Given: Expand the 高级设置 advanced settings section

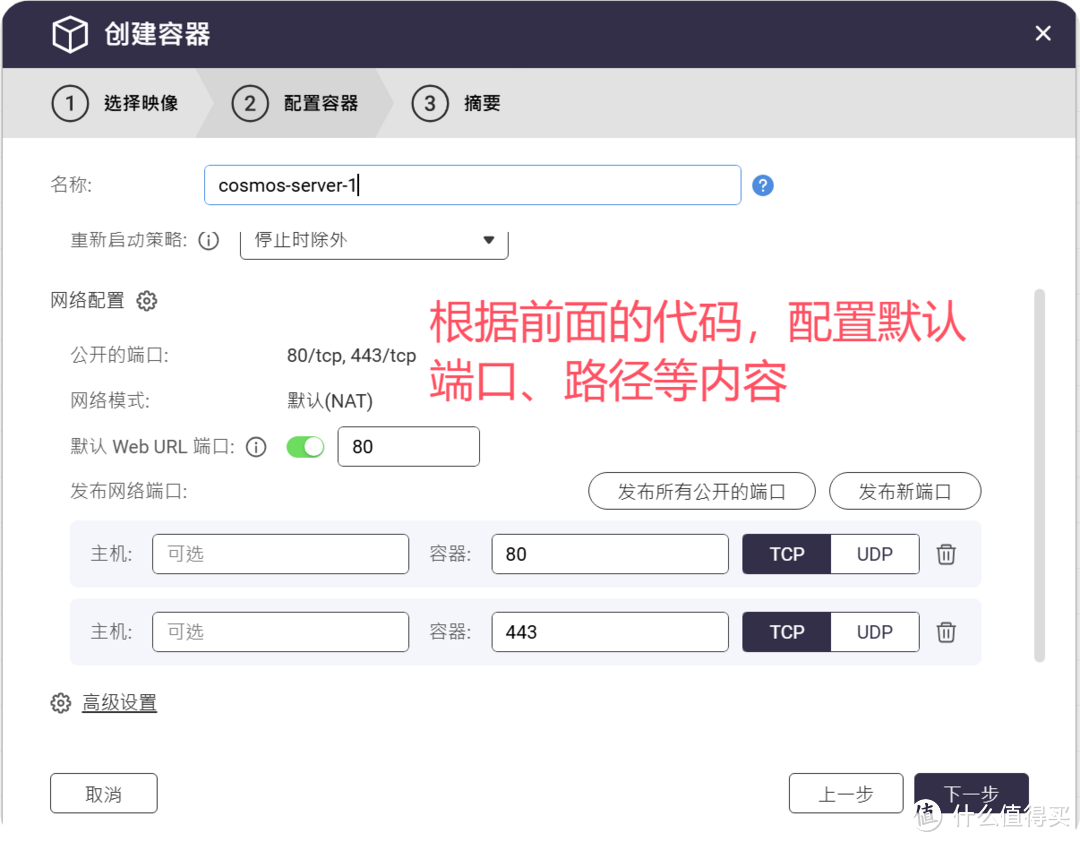Looking at the screenshot, I should [119, 703].
